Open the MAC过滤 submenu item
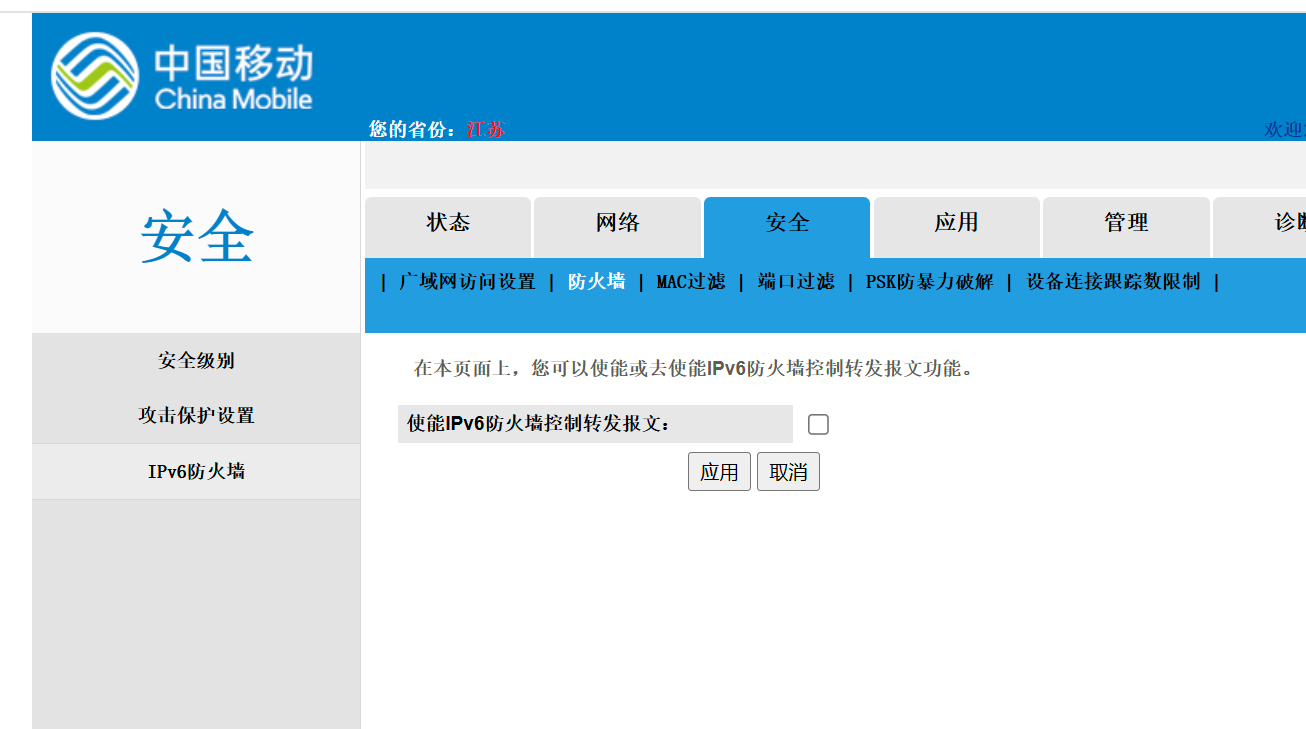The image size is (1306, 729). pos(690,282)
